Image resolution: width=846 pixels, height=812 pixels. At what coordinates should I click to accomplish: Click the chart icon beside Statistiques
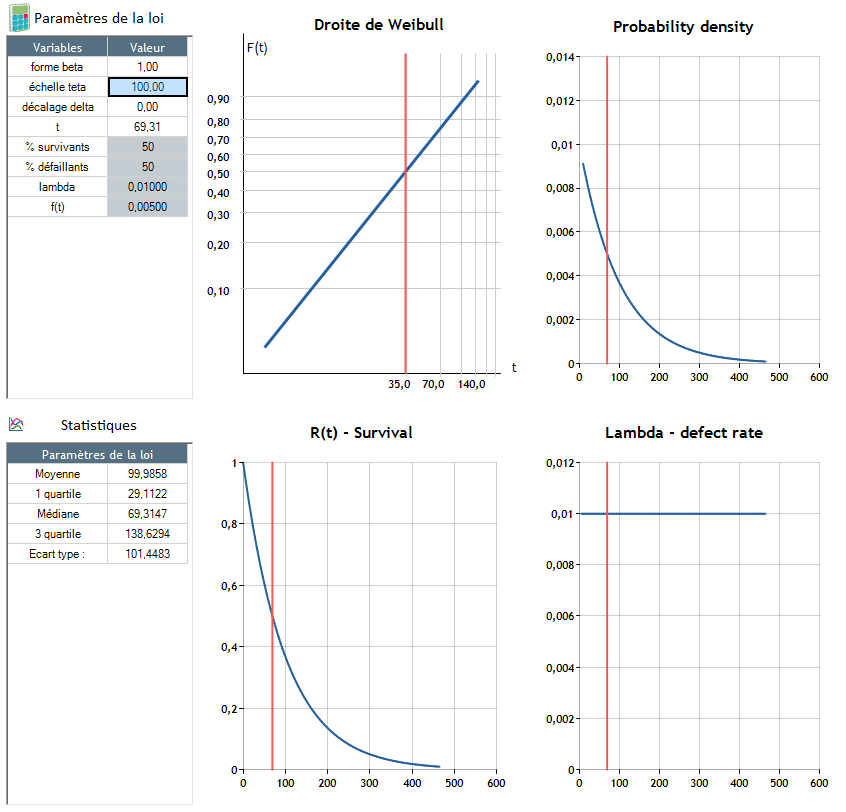16,425
